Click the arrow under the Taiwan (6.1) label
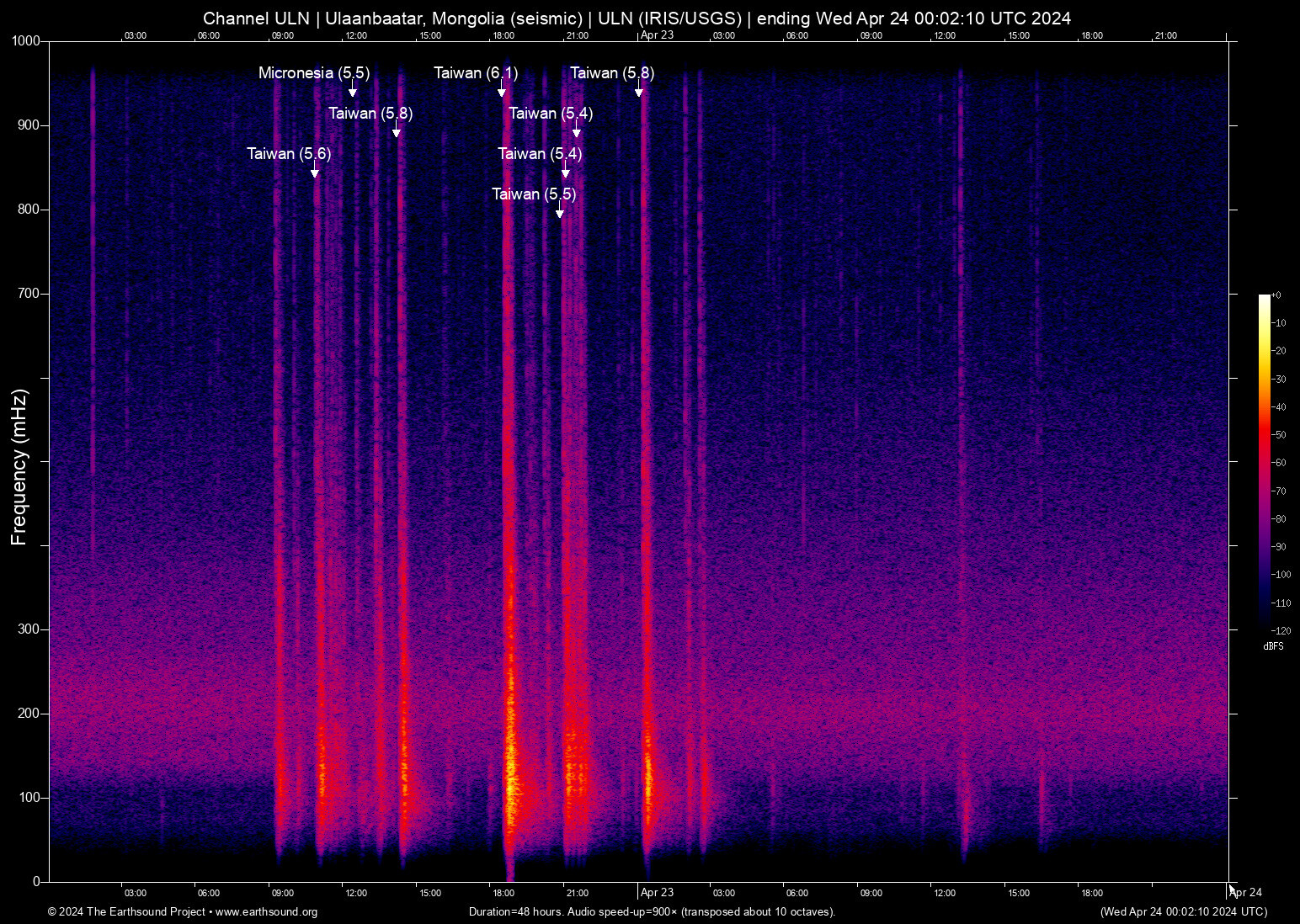Viewport: 1300px width, 924px height. point(502,91)
